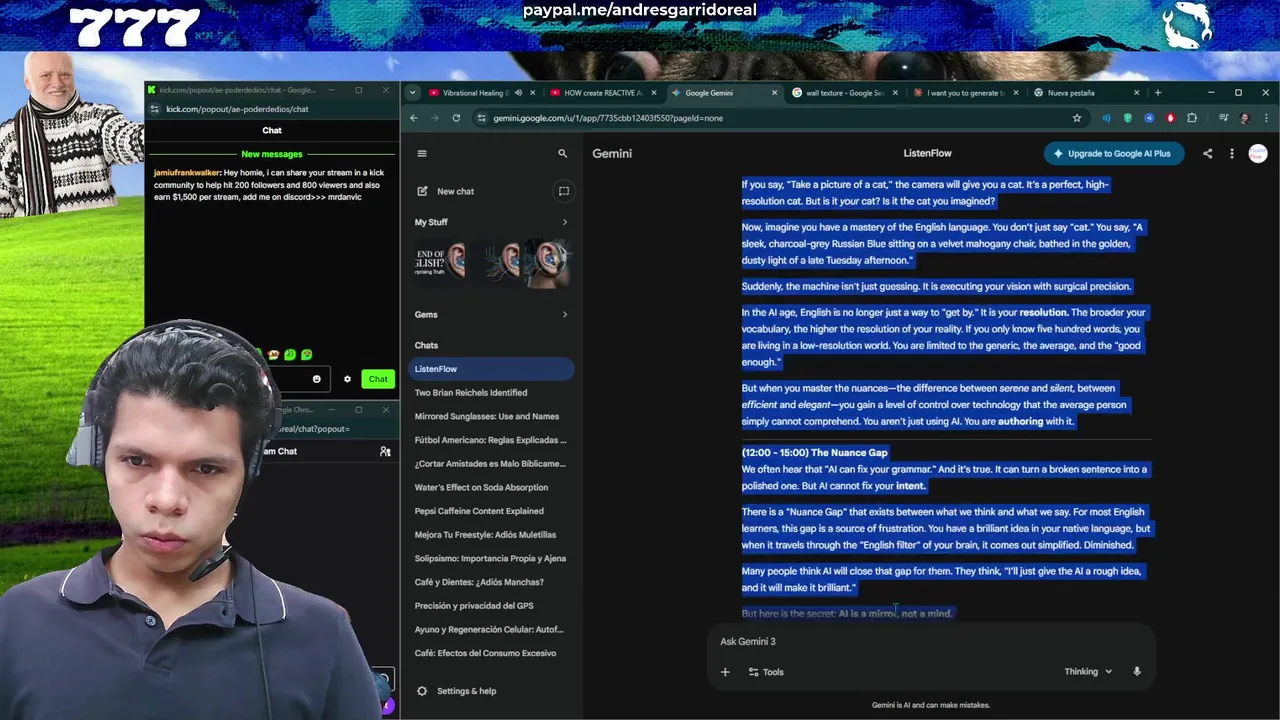Click the red extension icon in toolbar

point(1171,118)
